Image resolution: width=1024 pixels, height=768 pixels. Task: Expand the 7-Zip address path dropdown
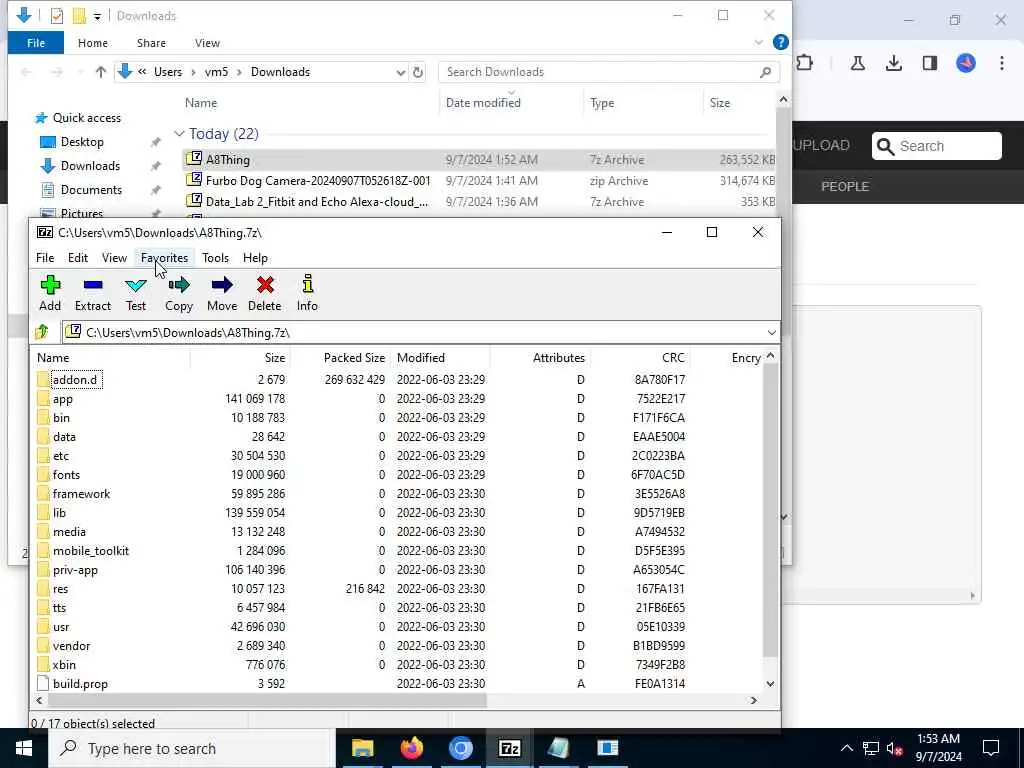771,333
